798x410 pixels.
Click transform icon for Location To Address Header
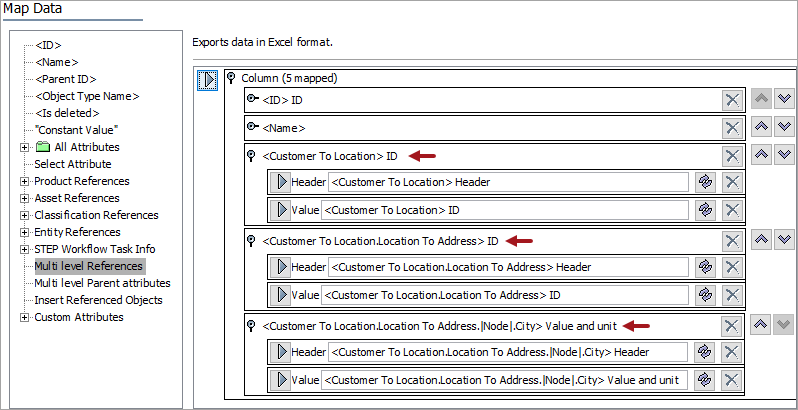(x=705, y=267)
